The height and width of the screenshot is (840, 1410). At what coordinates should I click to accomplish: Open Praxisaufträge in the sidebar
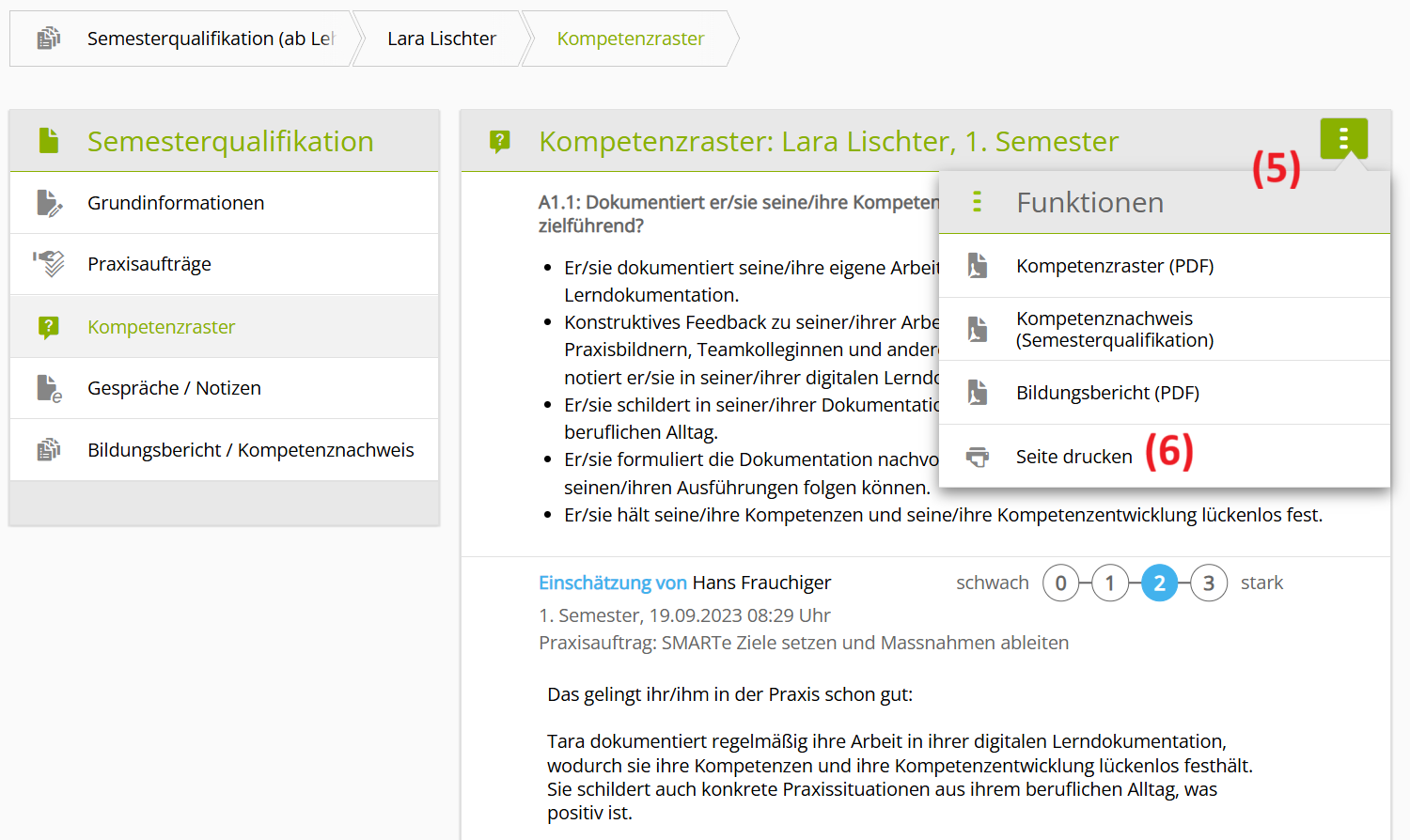pyautogui.click(x=149, y=264)
